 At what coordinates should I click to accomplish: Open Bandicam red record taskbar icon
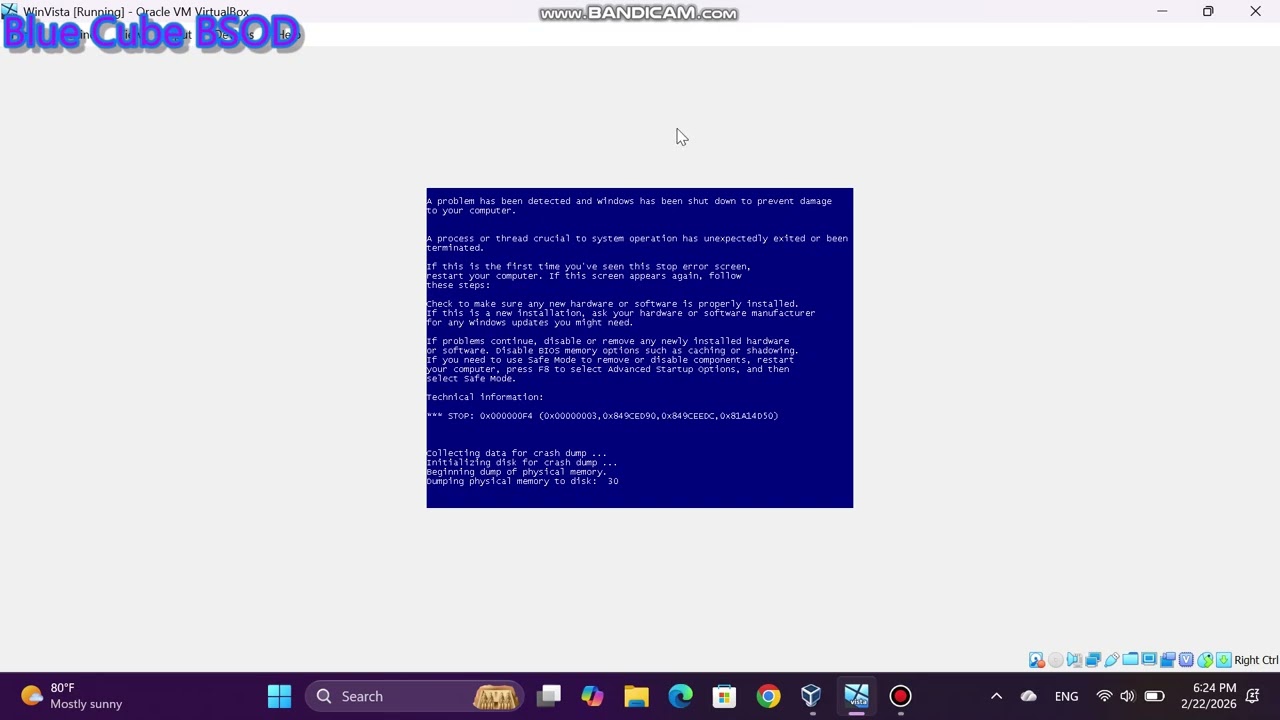(x=900, y=696)
